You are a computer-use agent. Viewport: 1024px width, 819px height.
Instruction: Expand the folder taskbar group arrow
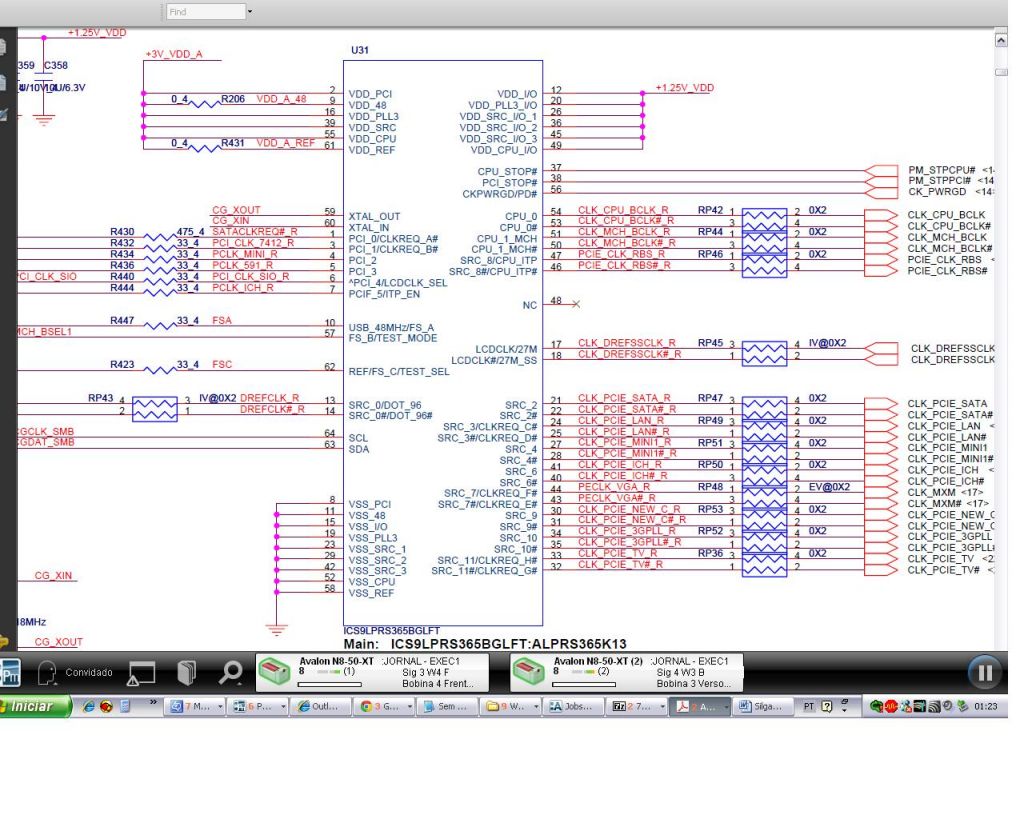(x=536, y=707)
